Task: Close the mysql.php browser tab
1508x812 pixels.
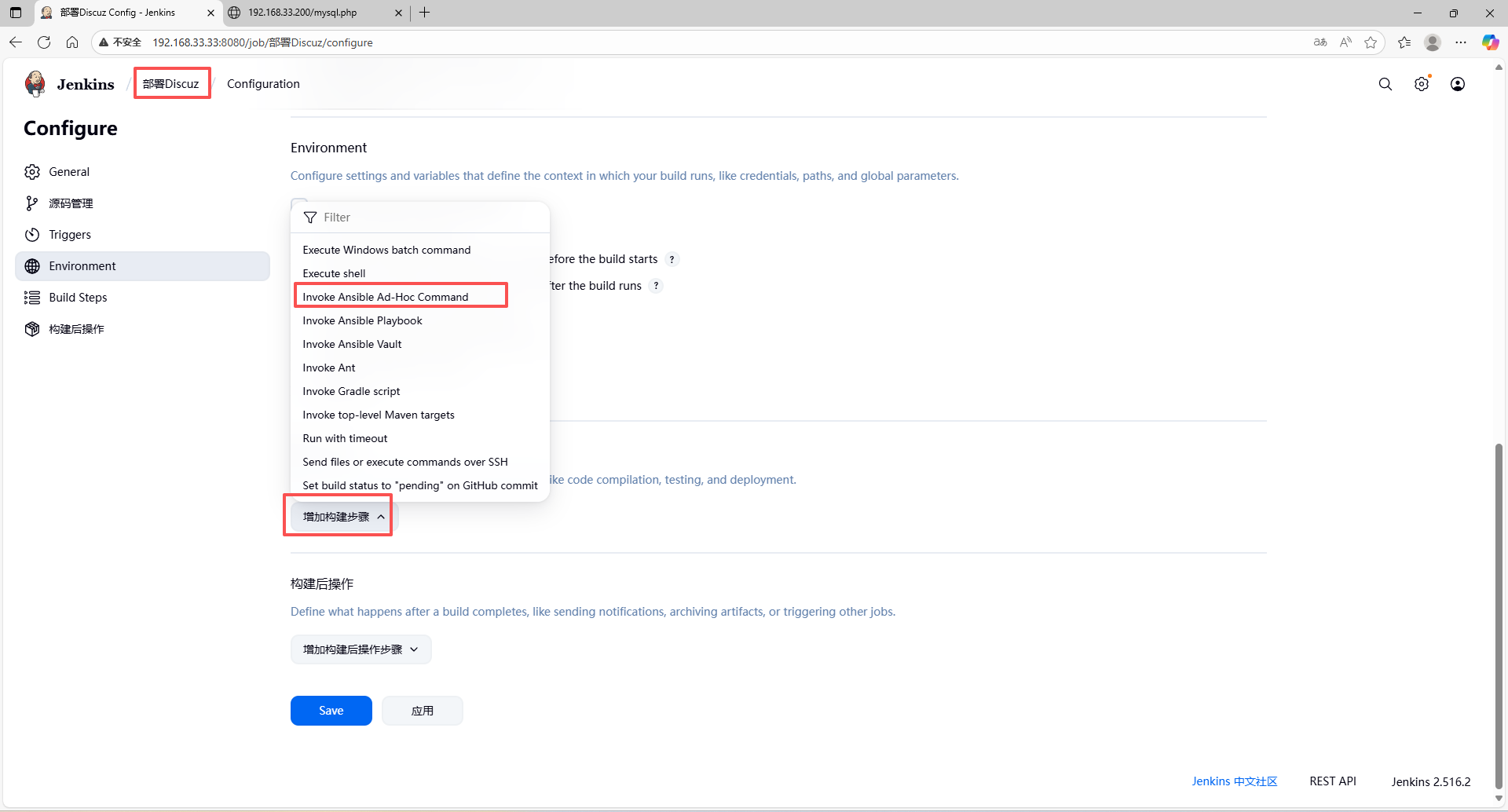Action: pos(398,13)
